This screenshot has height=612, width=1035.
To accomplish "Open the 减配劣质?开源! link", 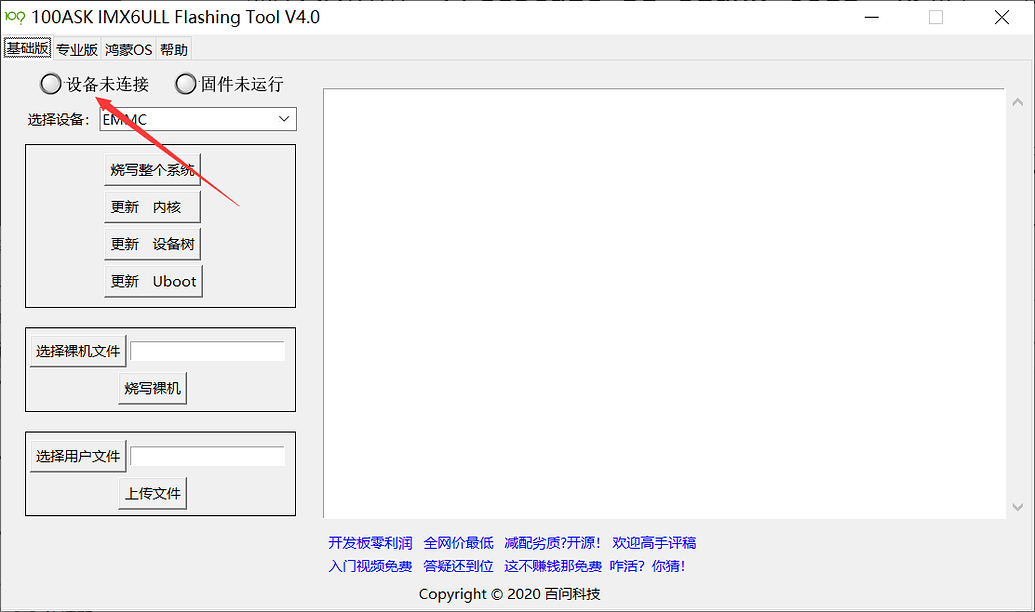I will (x=552, y=543).
